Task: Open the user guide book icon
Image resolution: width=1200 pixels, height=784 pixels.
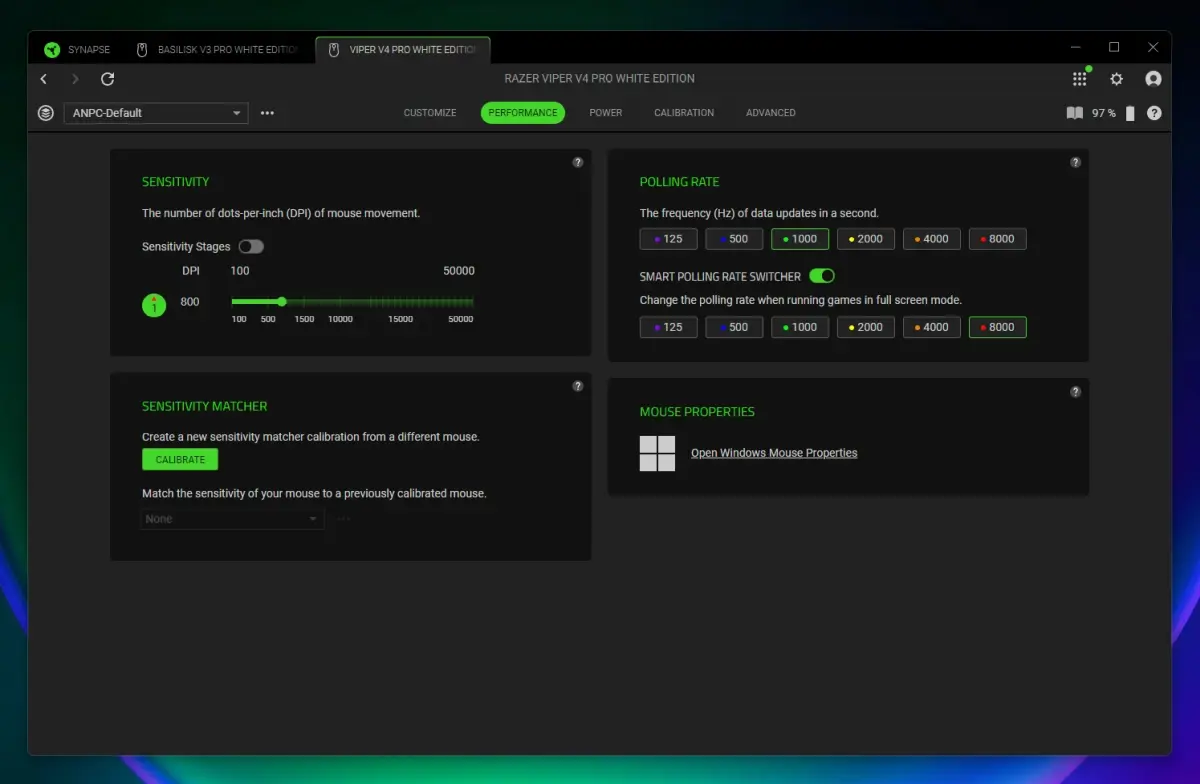Action: tap(1075, 113)
